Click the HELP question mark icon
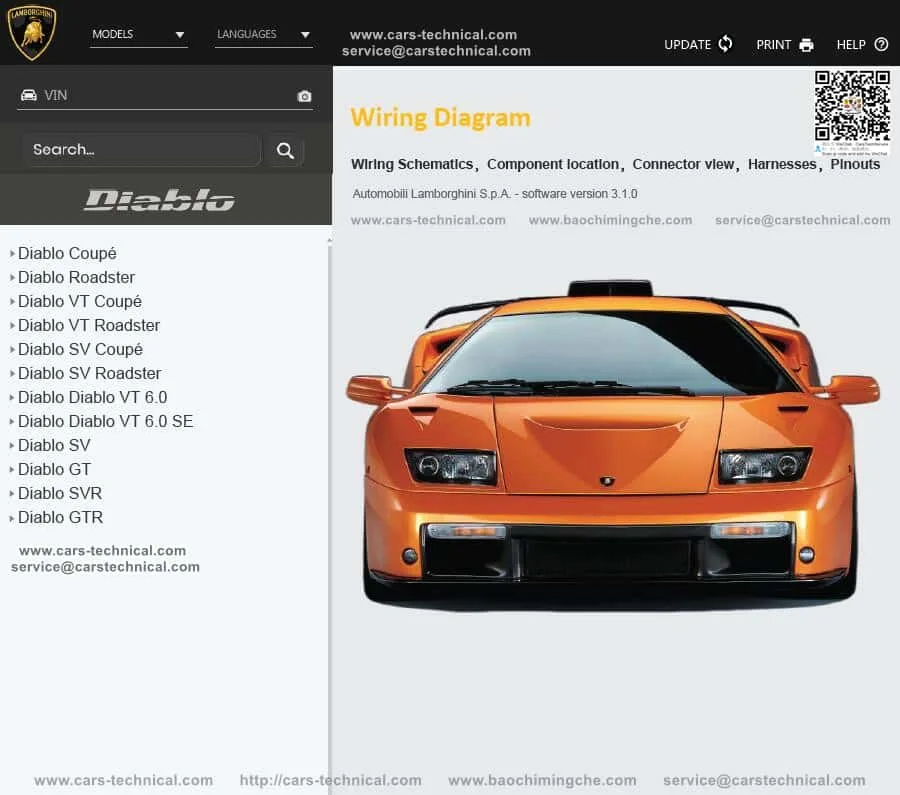Image resolution: width=900 pixels, height=795 pixels. coord(881,44)
